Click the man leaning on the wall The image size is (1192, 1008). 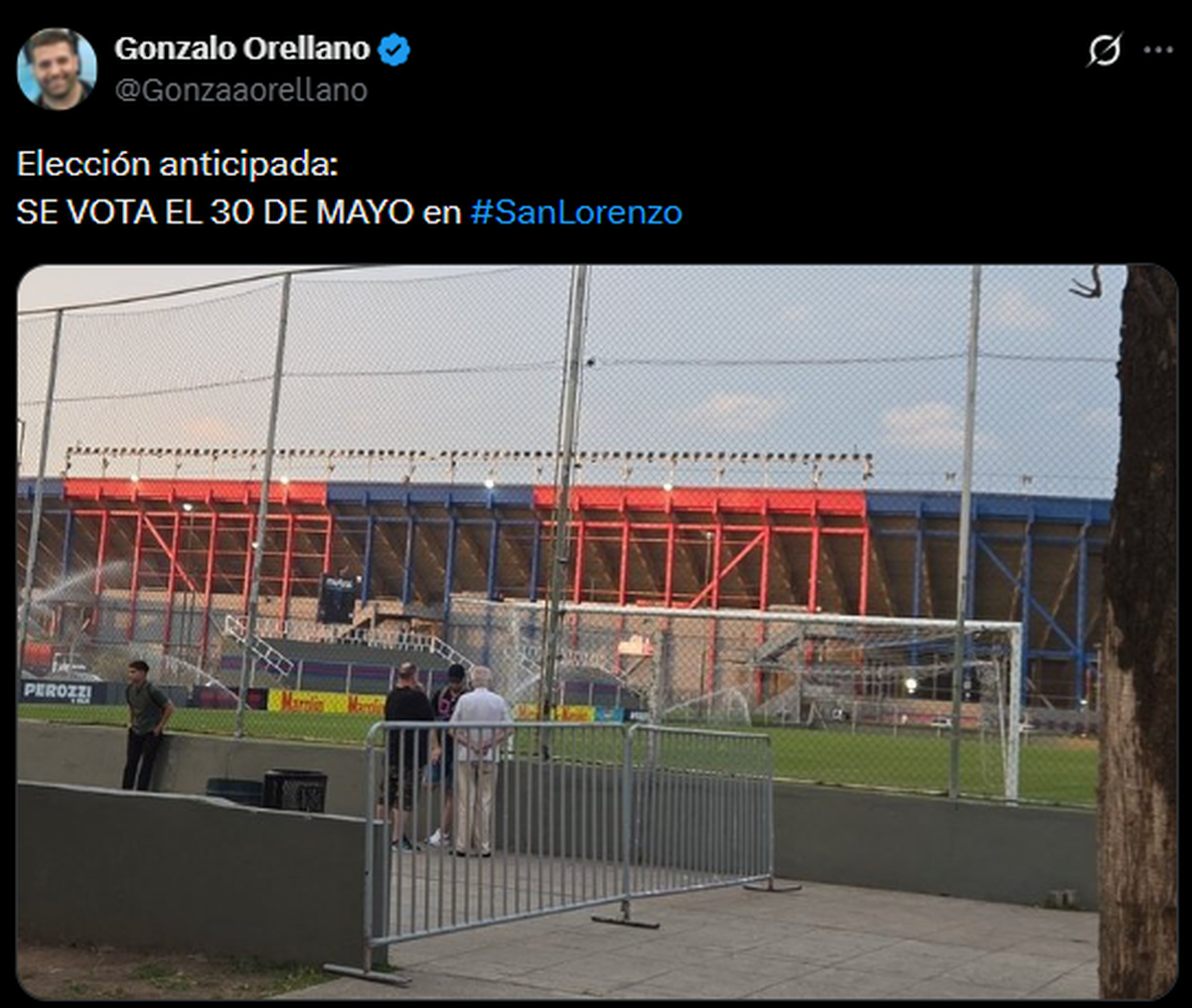pos(146,725)
